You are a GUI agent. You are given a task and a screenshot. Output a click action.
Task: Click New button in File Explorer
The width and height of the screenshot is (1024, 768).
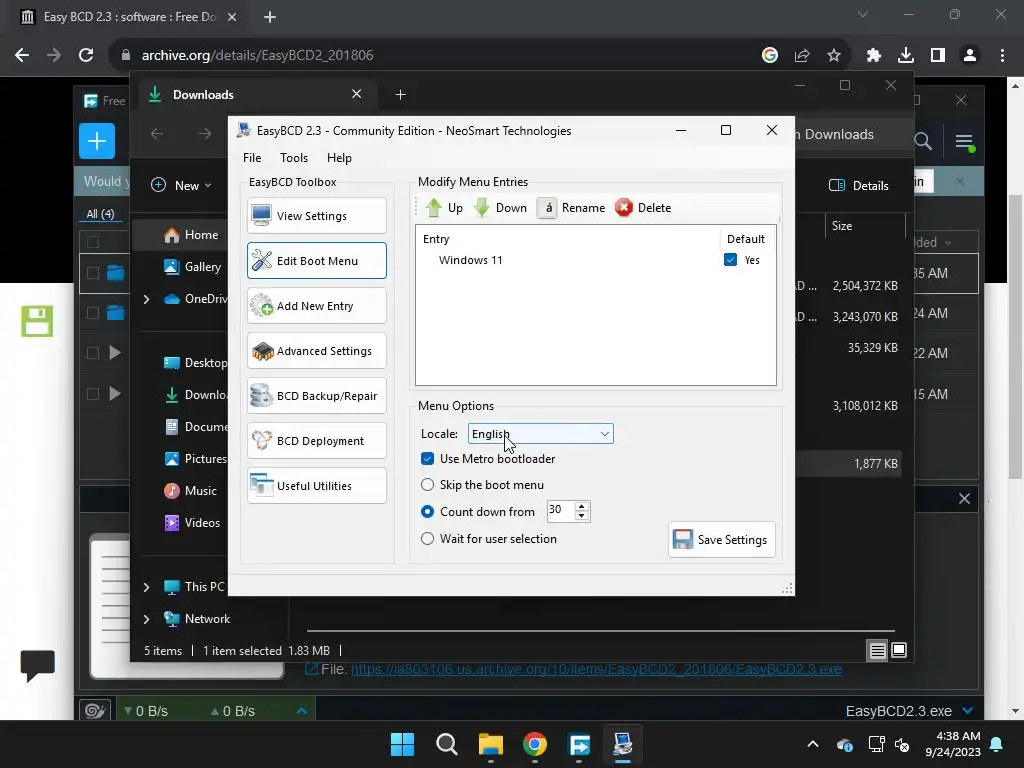[182, 185]
